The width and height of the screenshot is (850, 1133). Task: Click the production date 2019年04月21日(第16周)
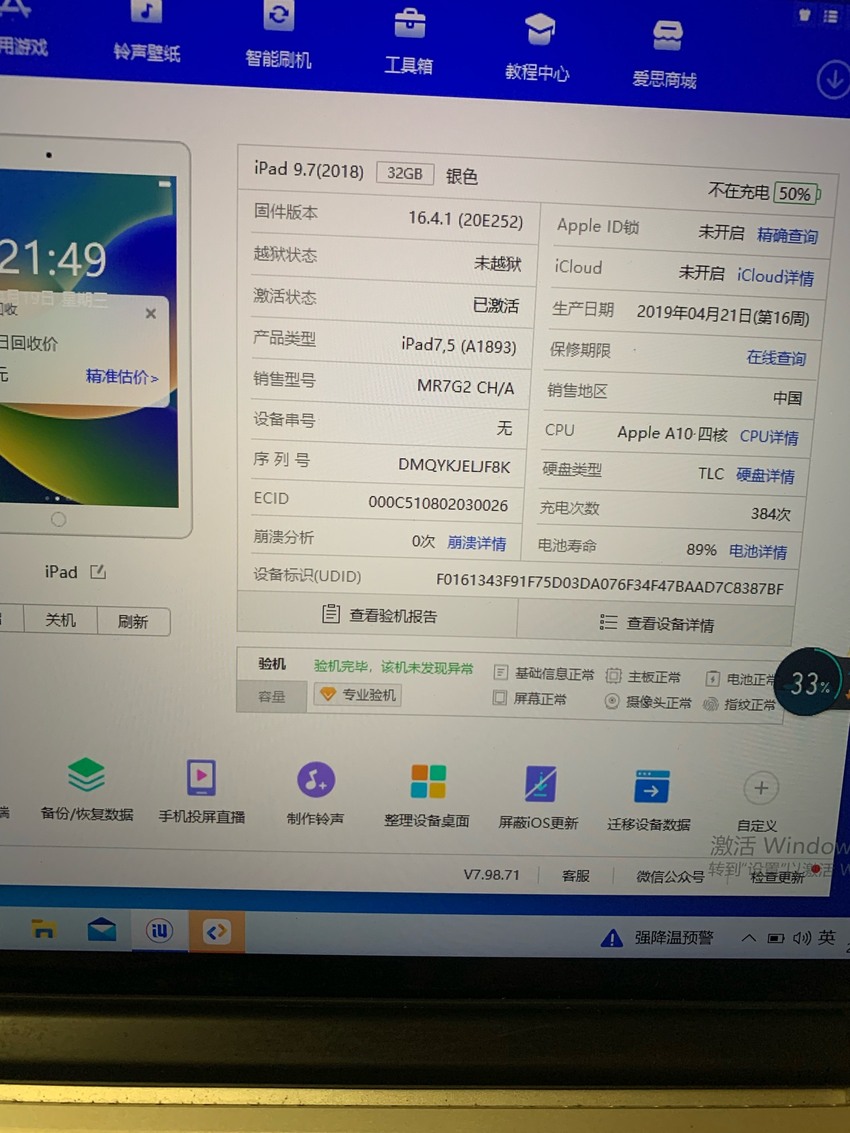(x=723, y=315)
